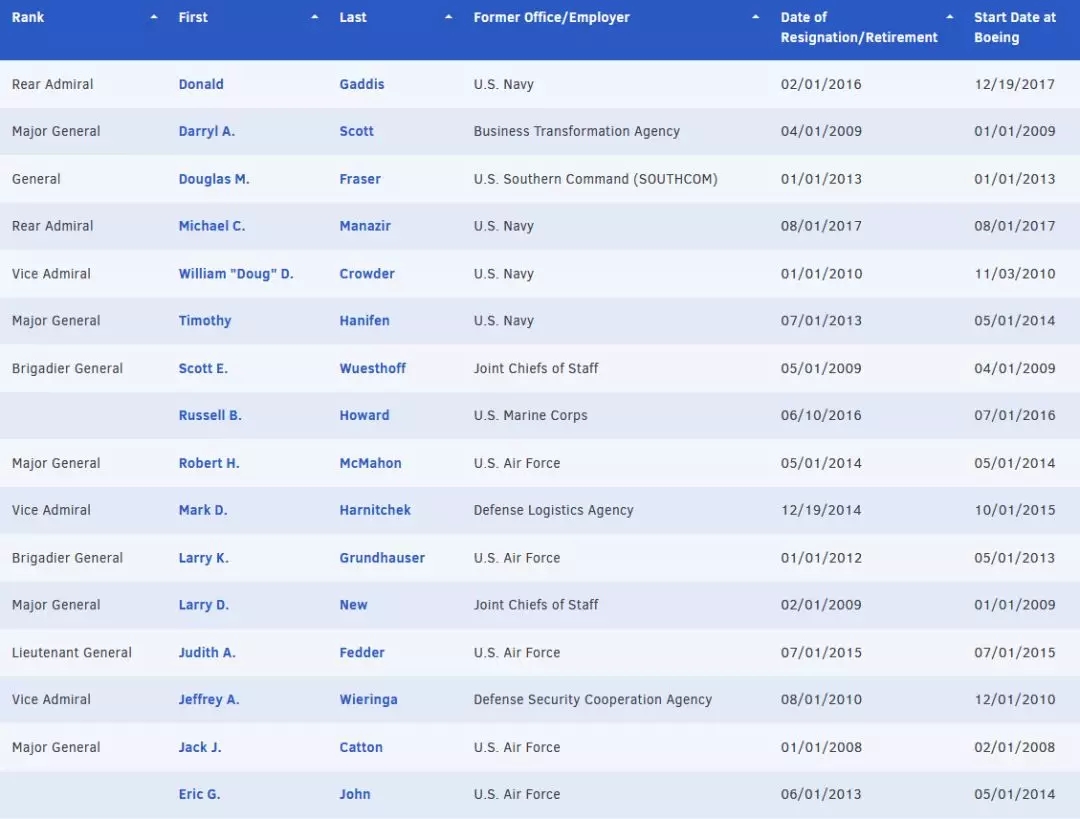Click the Harnitchek link
1080x819 pixels.
[375, 510]
